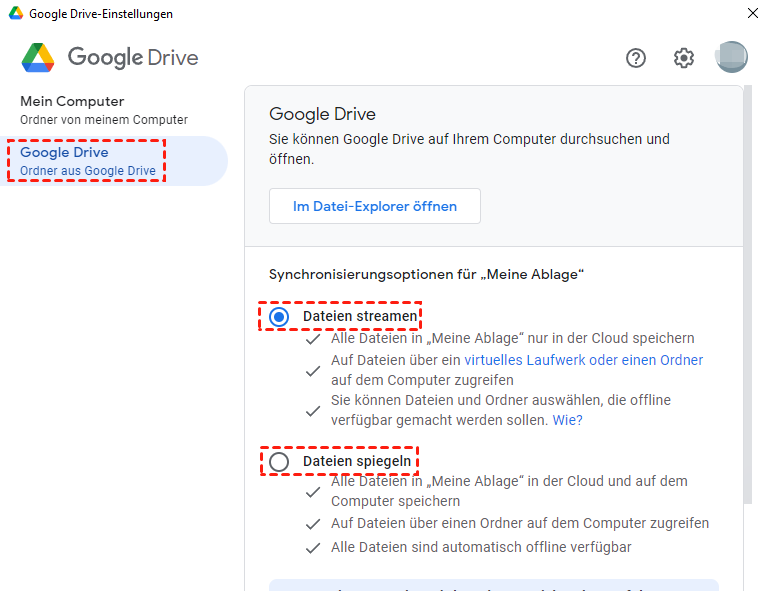The height and width of the screenshot is (606, 768).
Task: Close the Google Drive-Einstellungen window
Action: click(752, 14)
